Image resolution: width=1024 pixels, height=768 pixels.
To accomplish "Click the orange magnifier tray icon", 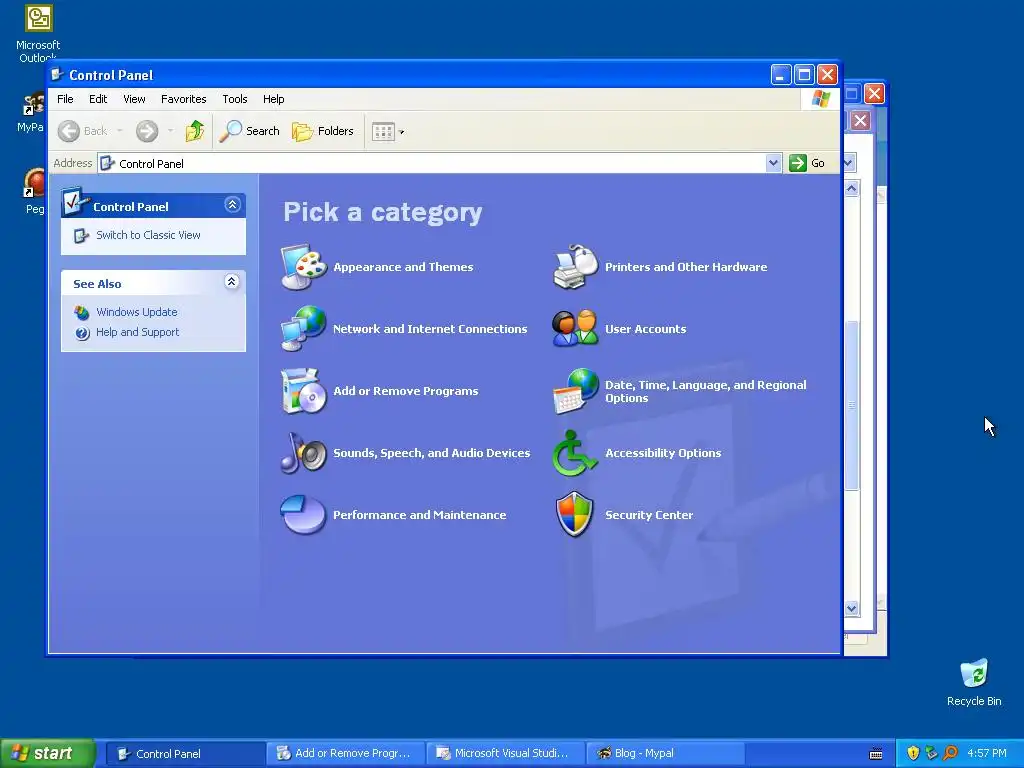I will tap(950, 753).
